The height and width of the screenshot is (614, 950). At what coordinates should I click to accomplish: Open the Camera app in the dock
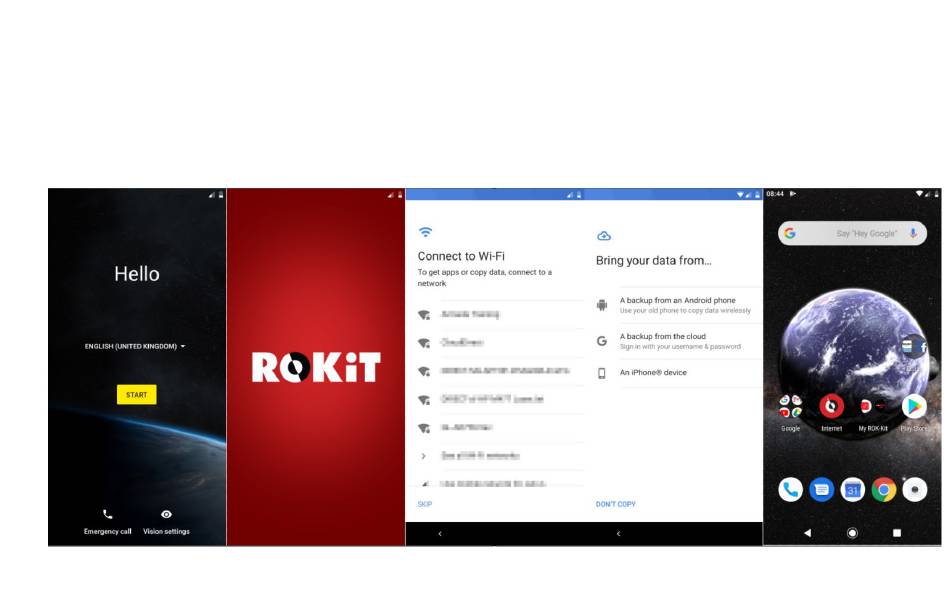(914, 489)
